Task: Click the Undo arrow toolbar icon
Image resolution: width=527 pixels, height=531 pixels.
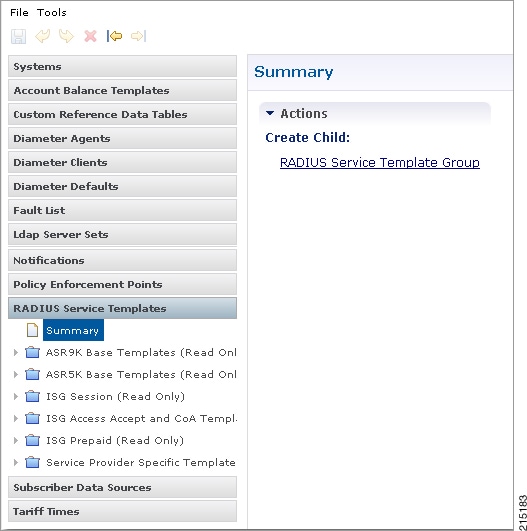Action: [43, 36]
